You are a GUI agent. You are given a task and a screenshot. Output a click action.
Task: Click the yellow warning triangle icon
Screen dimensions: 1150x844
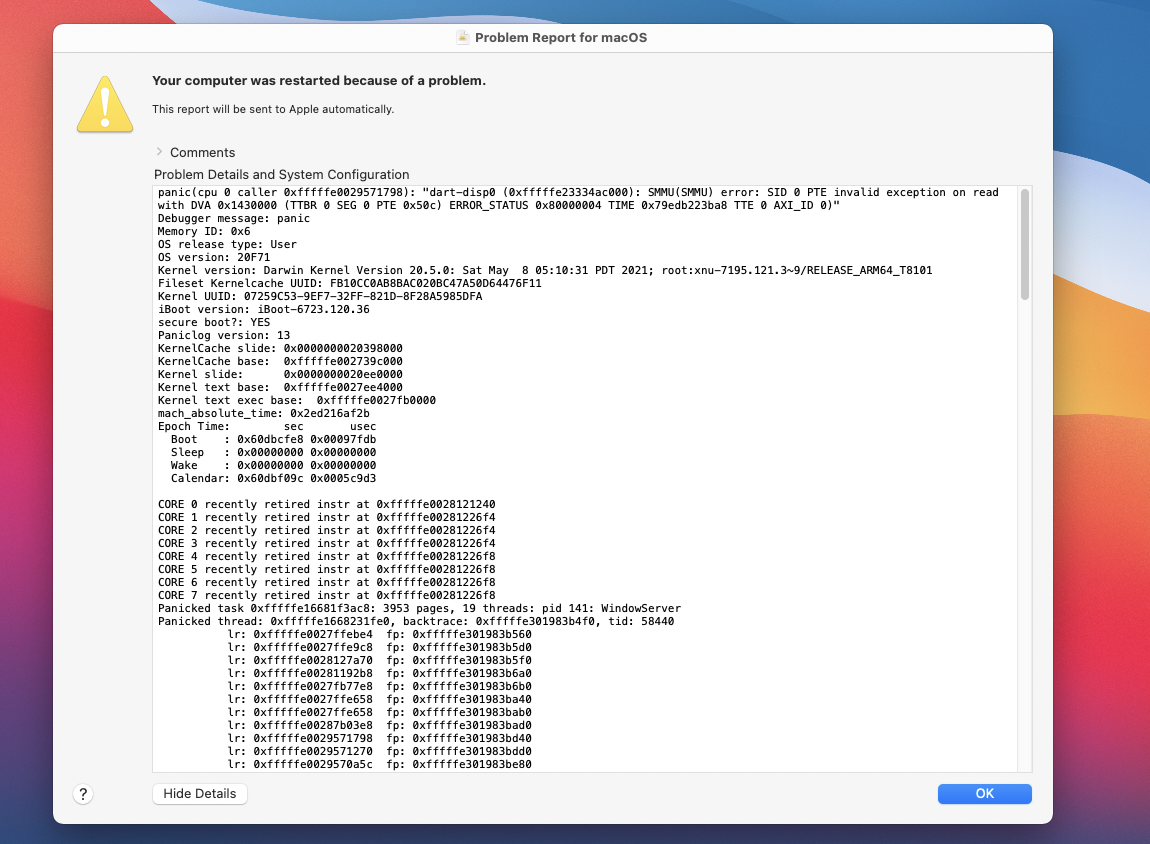pyautogui.click(x=105, y=104)
